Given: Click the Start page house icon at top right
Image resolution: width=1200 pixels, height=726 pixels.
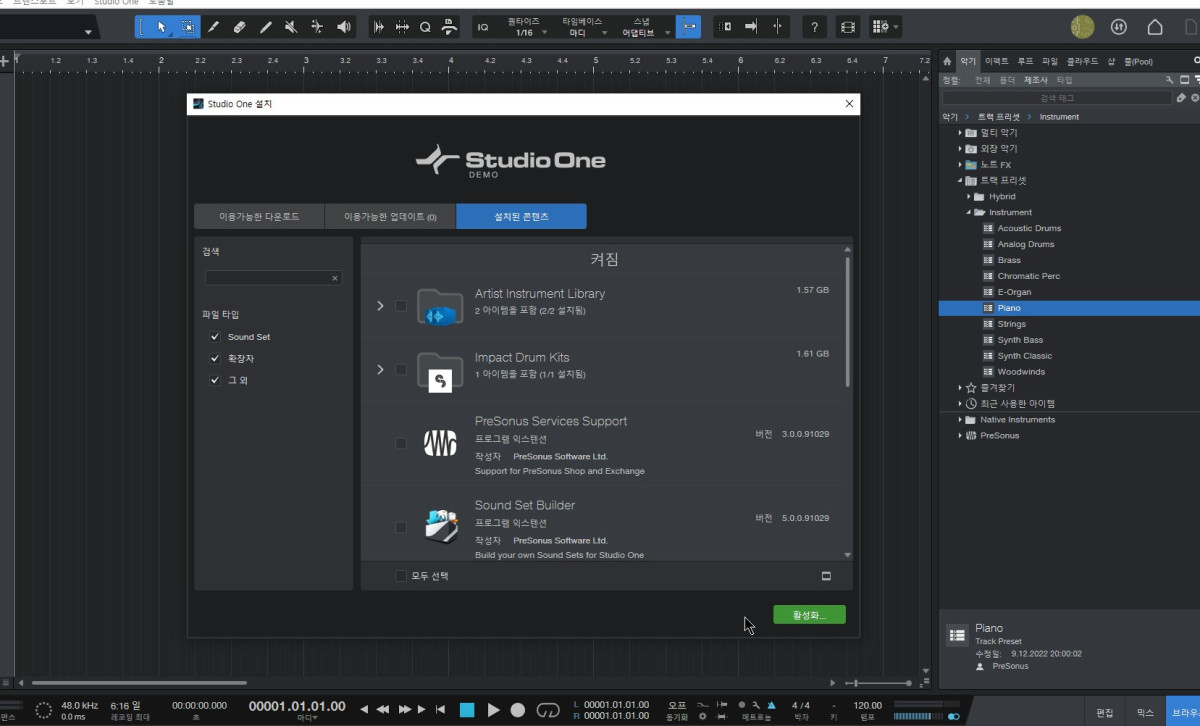Looking at the screenshot, I should tap(1155, 27).
